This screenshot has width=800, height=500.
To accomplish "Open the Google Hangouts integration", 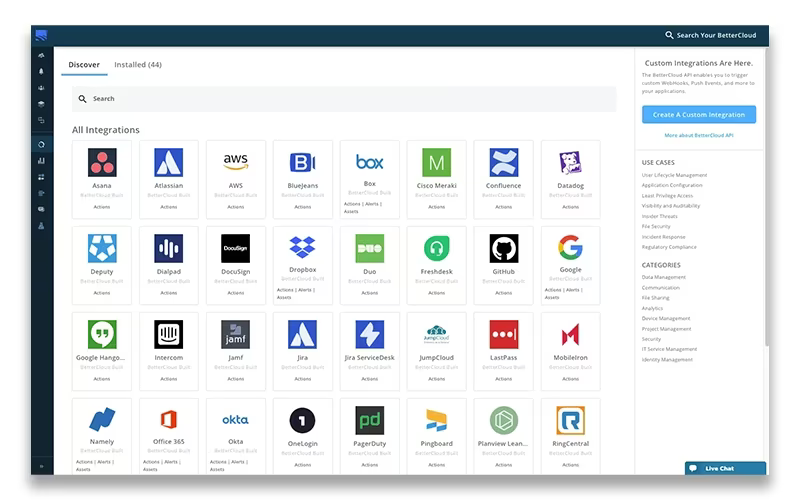I will coord(102,352).
